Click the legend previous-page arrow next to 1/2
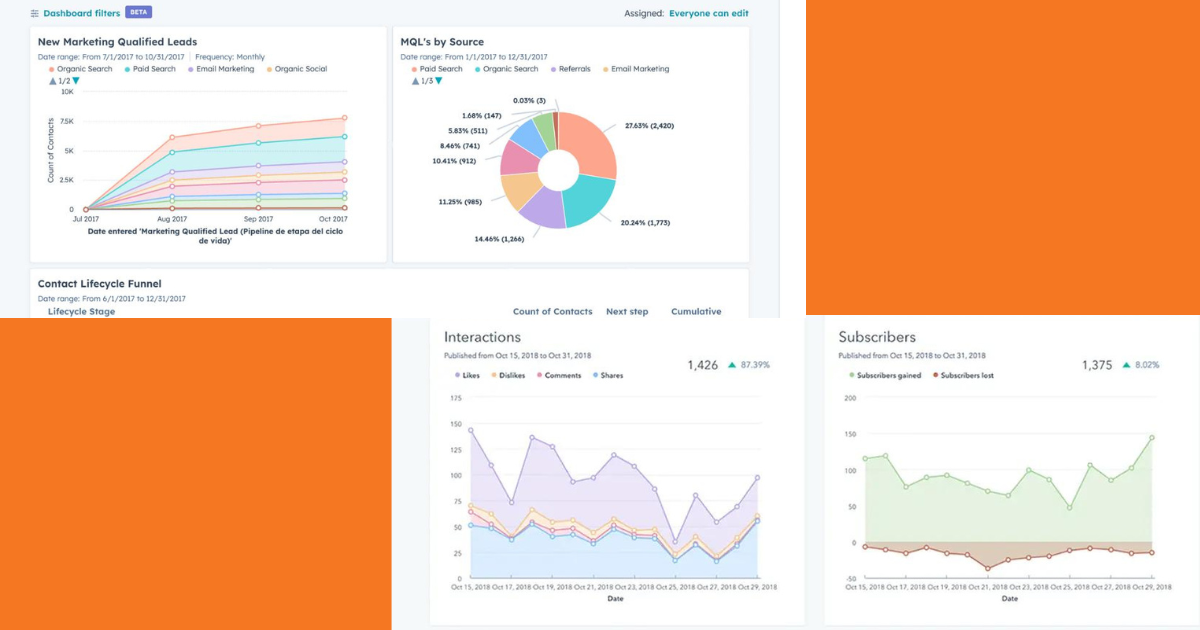 tap(52, 81)
